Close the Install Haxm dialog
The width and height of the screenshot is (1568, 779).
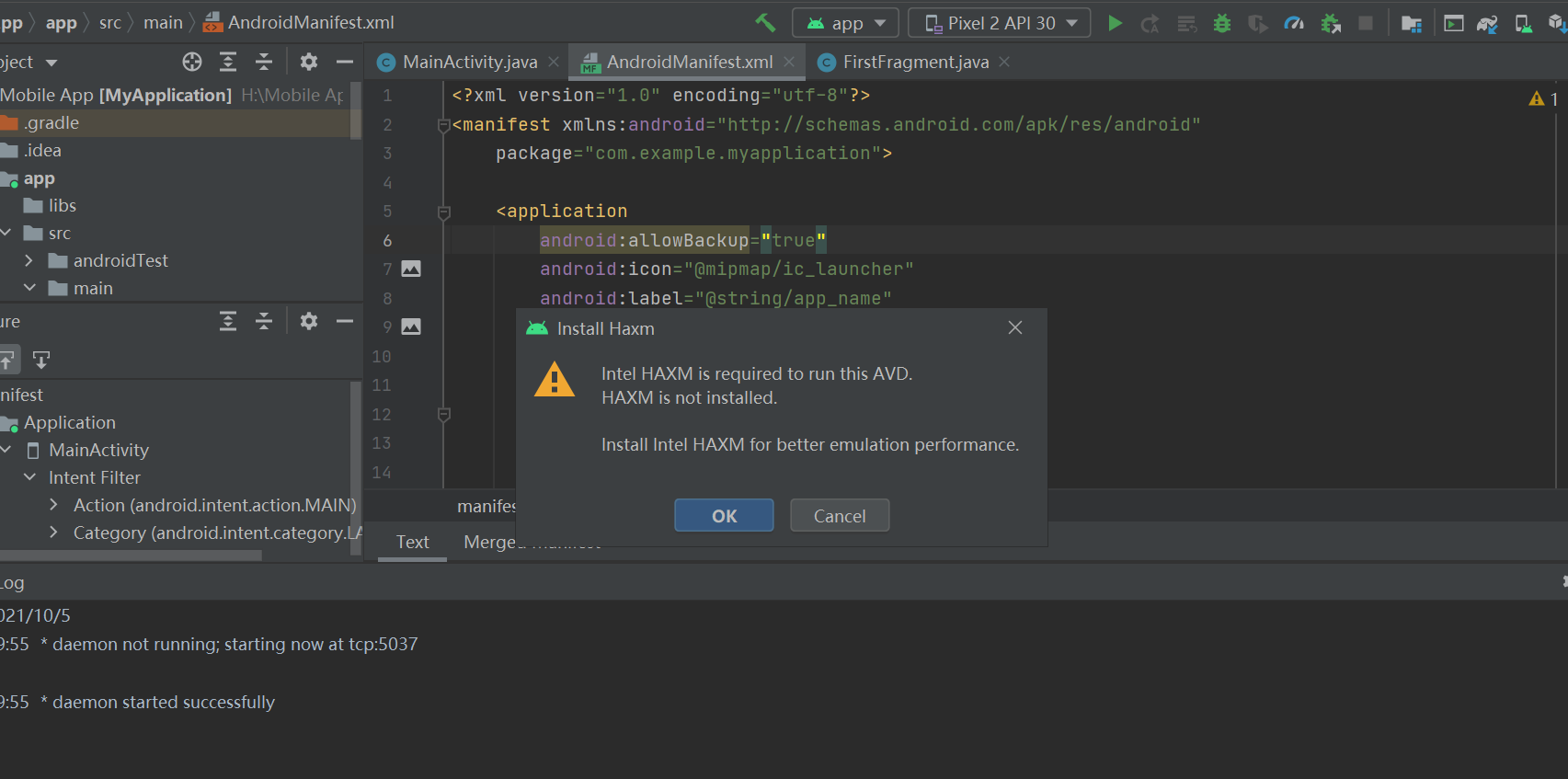tap(1015, 327)
